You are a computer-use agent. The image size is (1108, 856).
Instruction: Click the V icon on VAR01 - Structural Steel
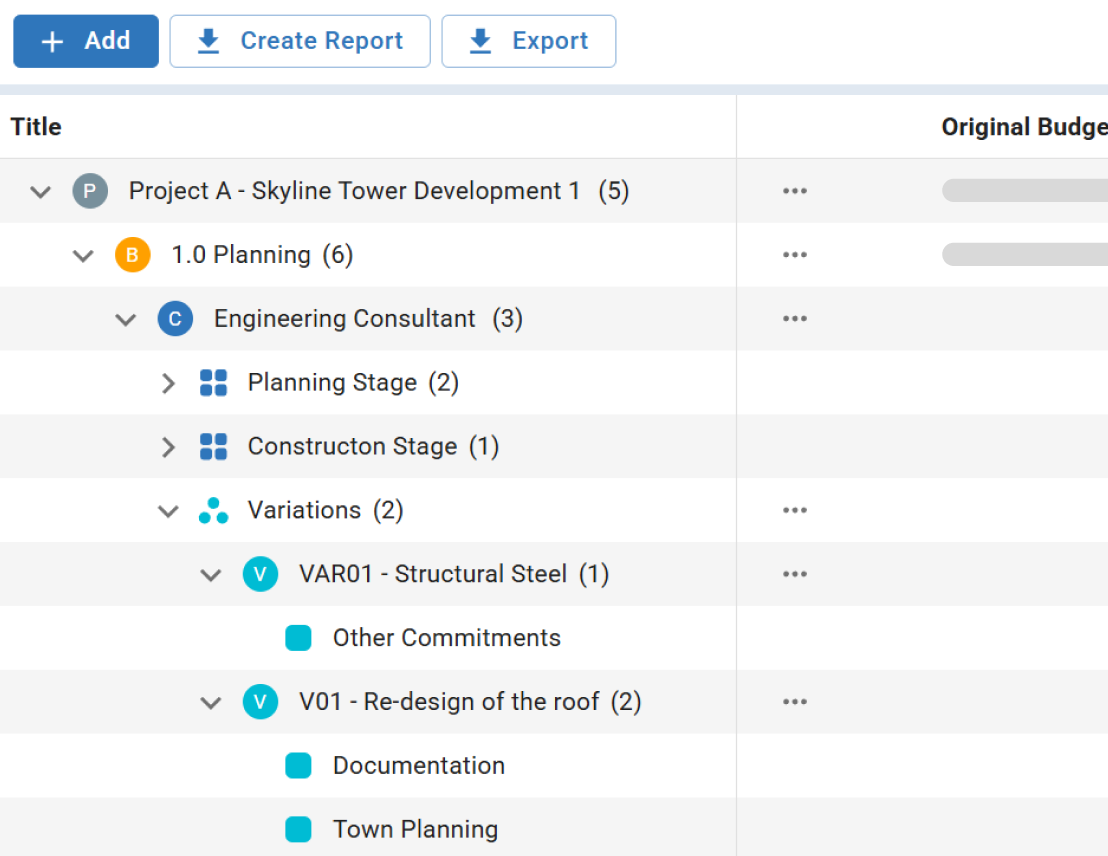click(260, 574)
